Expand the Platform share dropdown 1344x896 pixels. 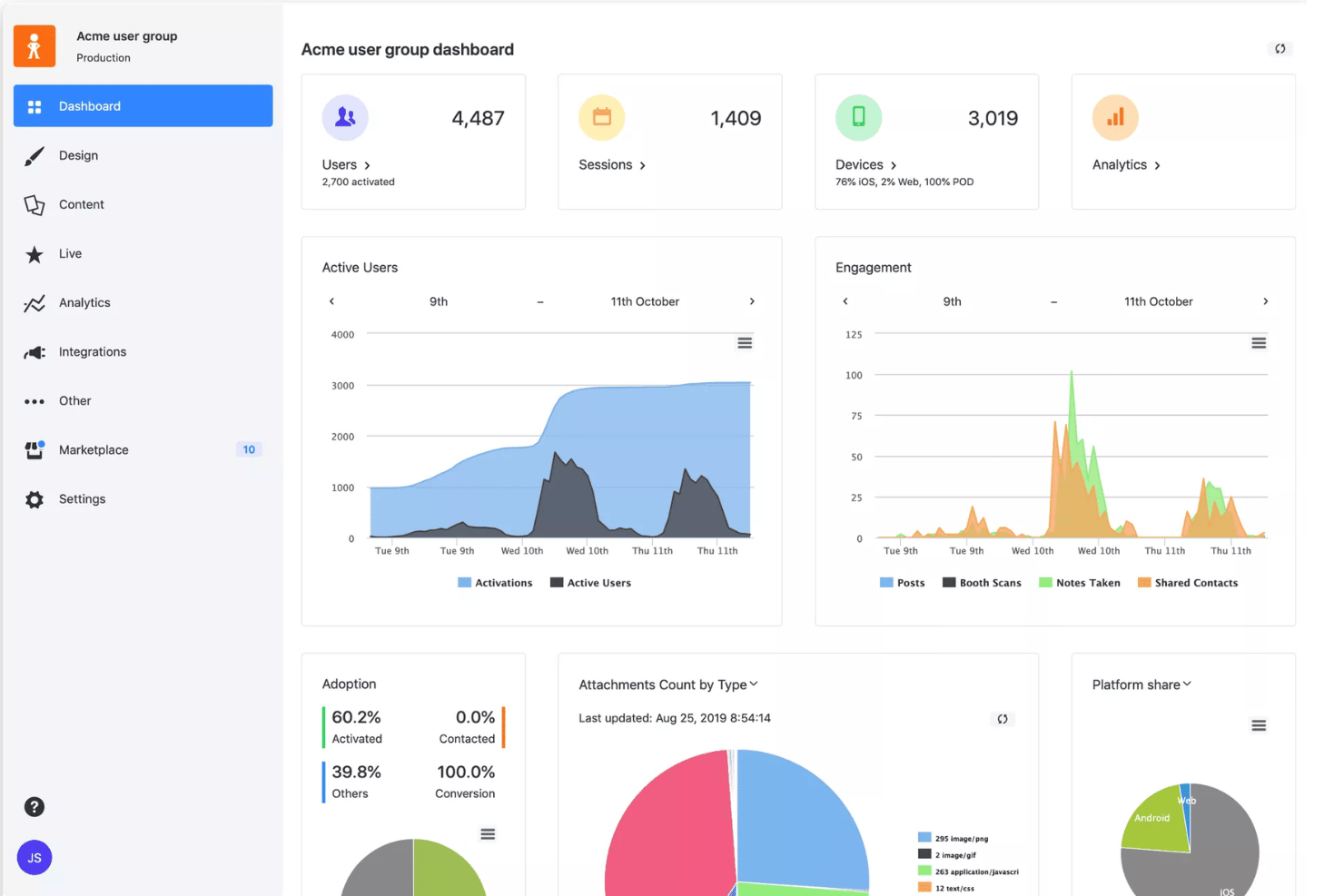pyautogui.click(x=1141, y=684)
